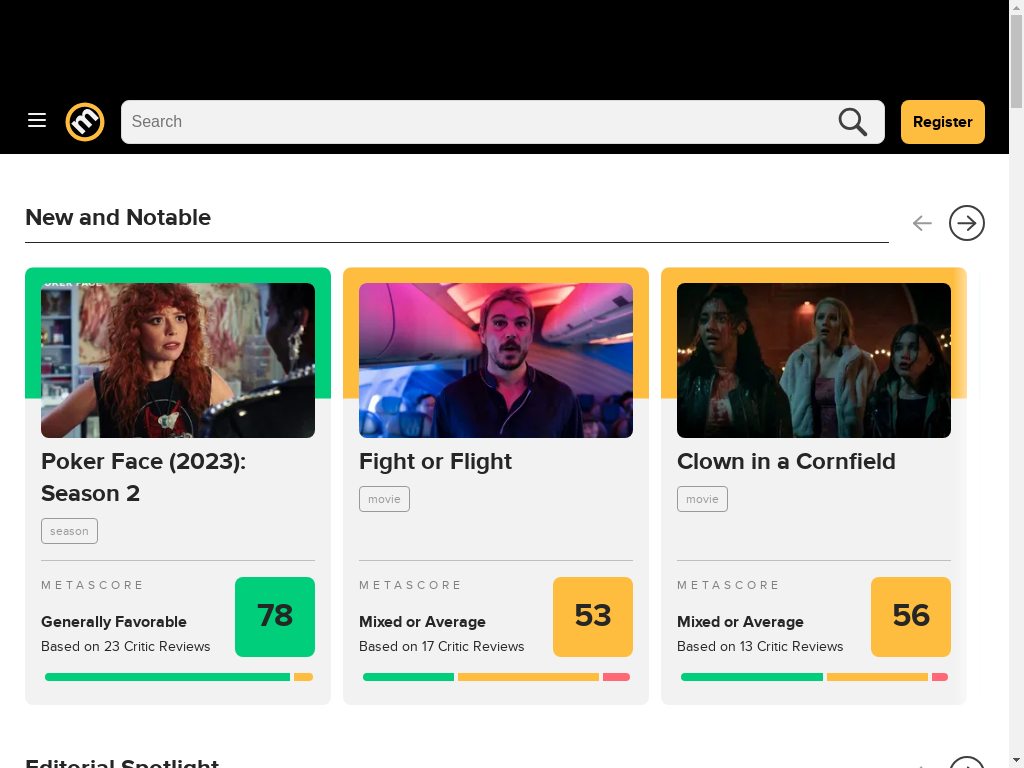Go to next New and Notable items

click(967, 223)
